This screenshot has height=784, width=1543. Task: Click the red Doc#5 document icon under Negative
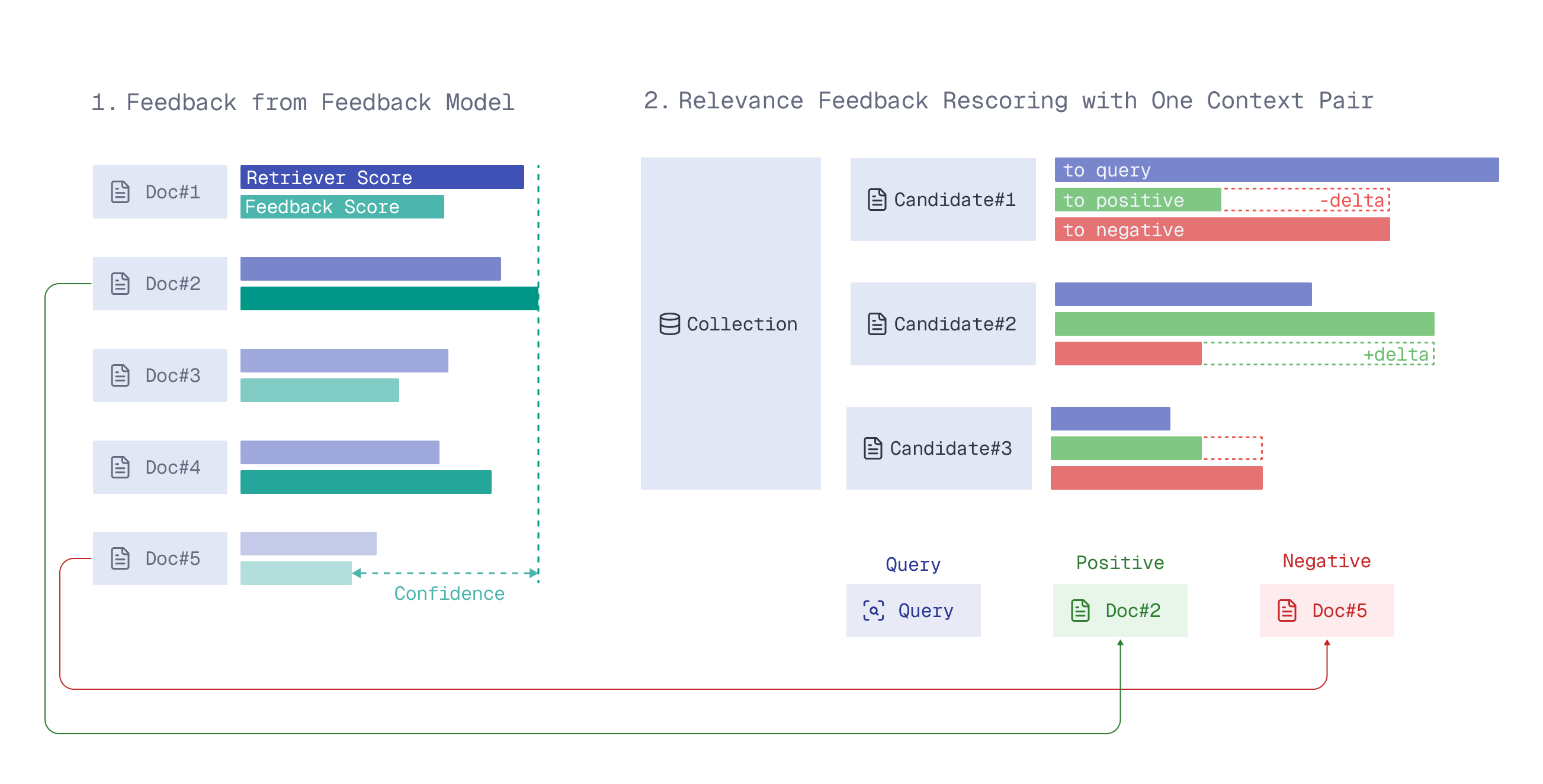click(x=1286, y=611)
